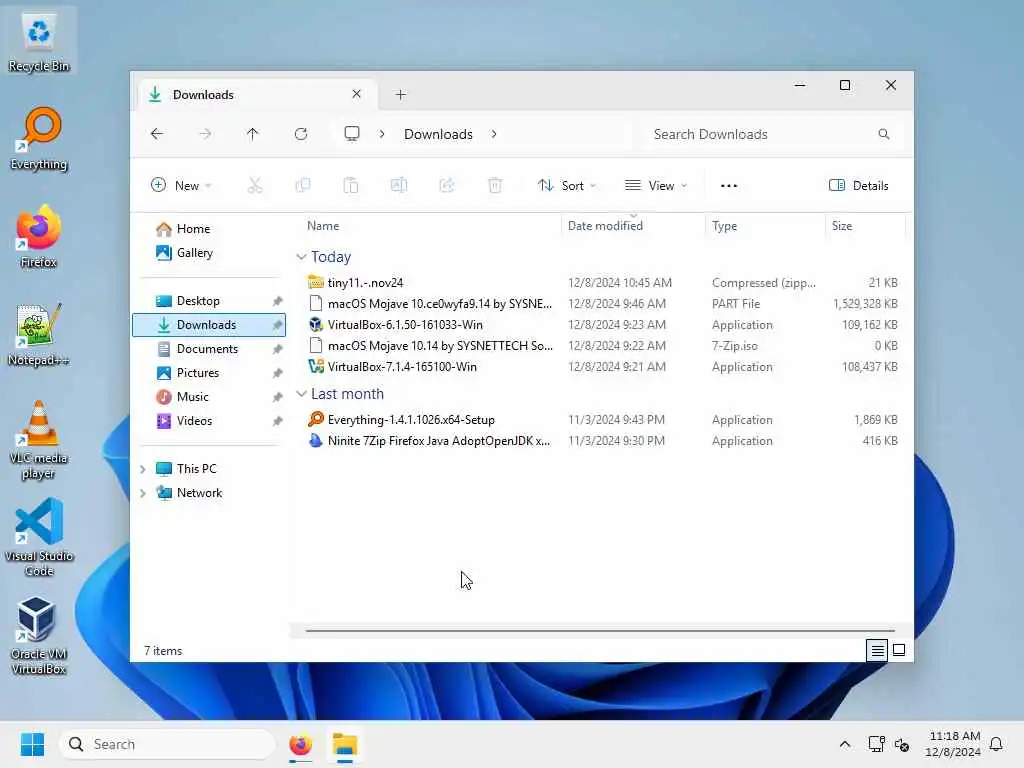Expand chevron before Downloads in address bar
This screenshot has height=768, width=1024.
[382, 134]
